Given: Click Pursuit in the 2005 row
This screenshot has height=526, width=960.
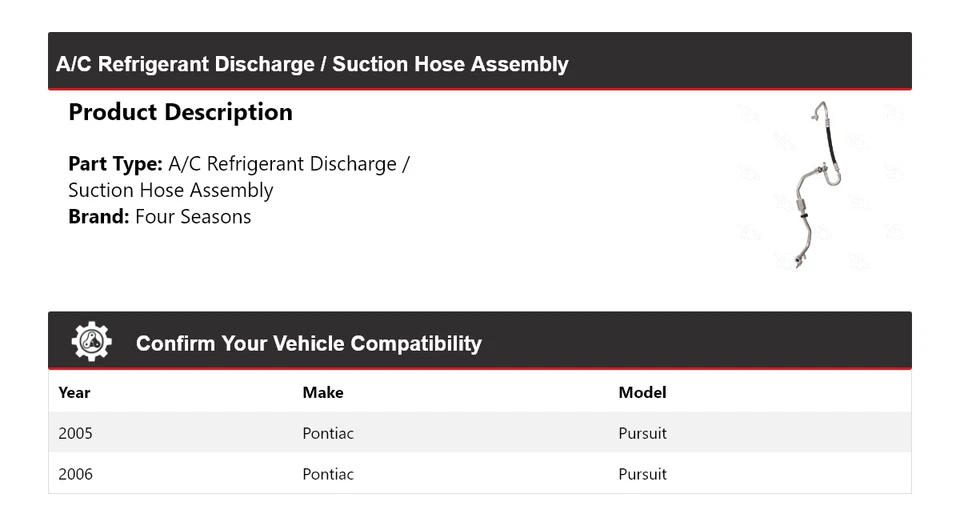Looking at the screenshot, I should click(642, 433).
